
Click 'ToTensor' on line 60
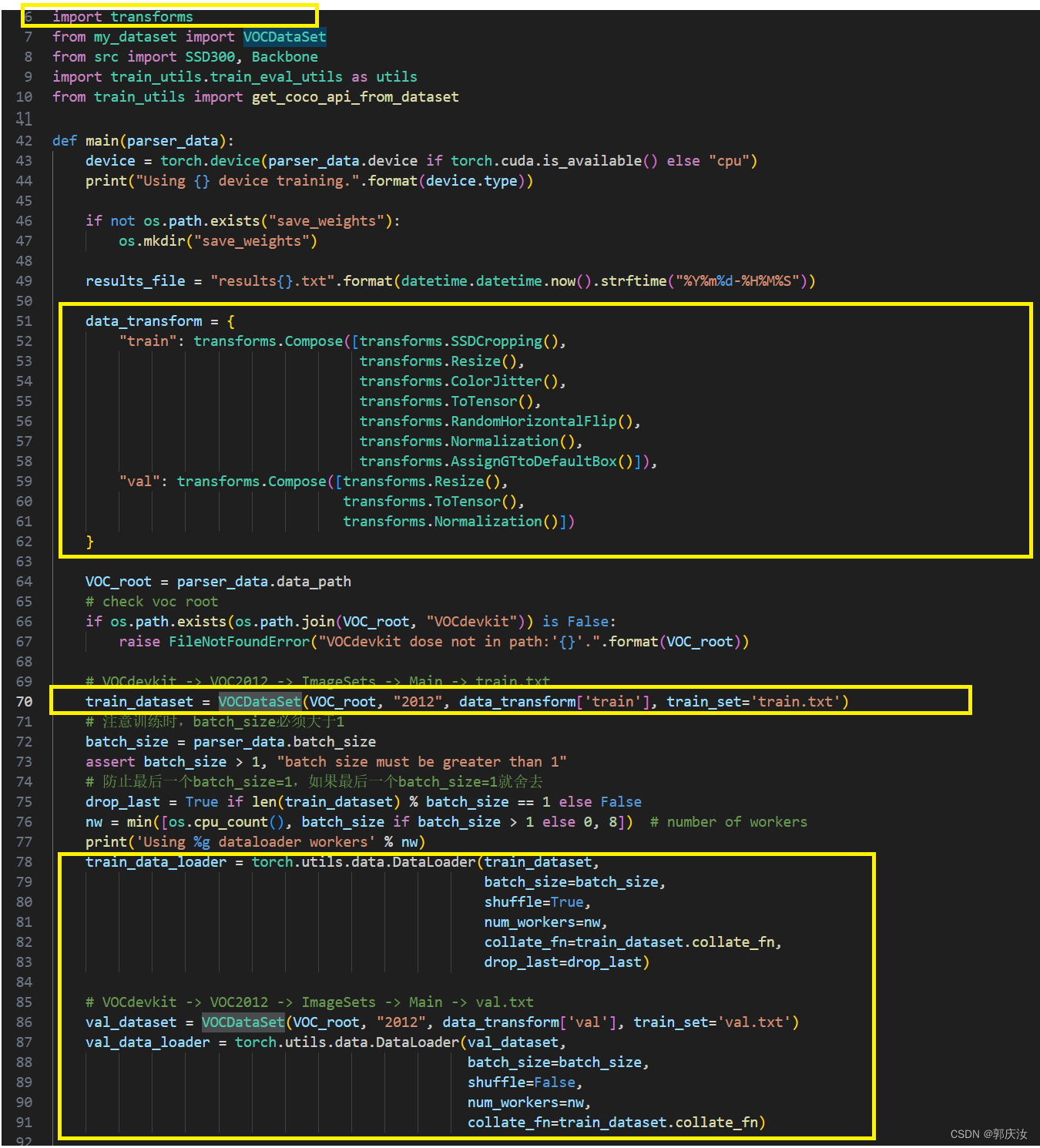coord(468,502)
